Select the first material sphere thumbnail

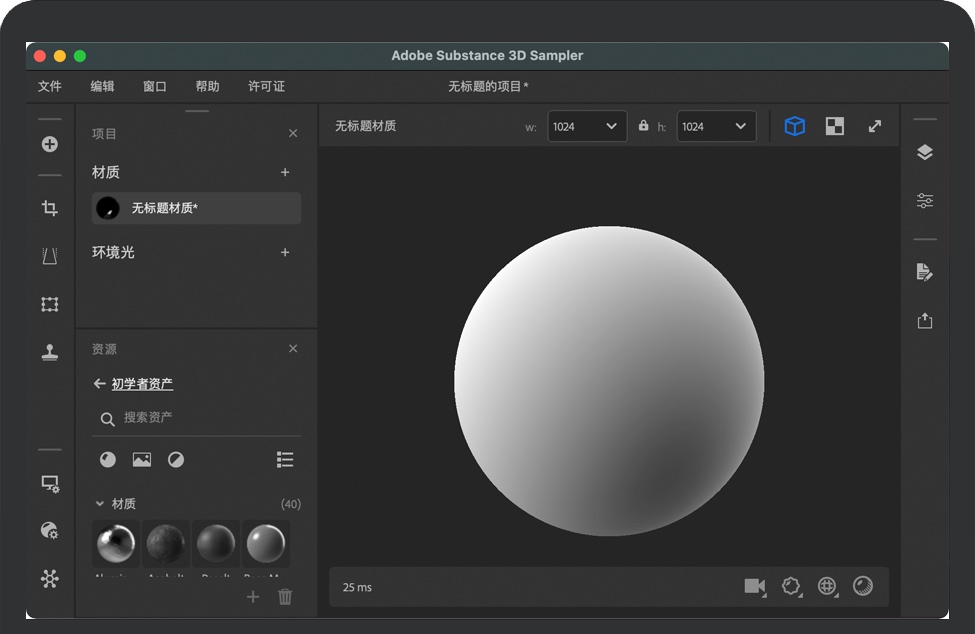(115, 544)
